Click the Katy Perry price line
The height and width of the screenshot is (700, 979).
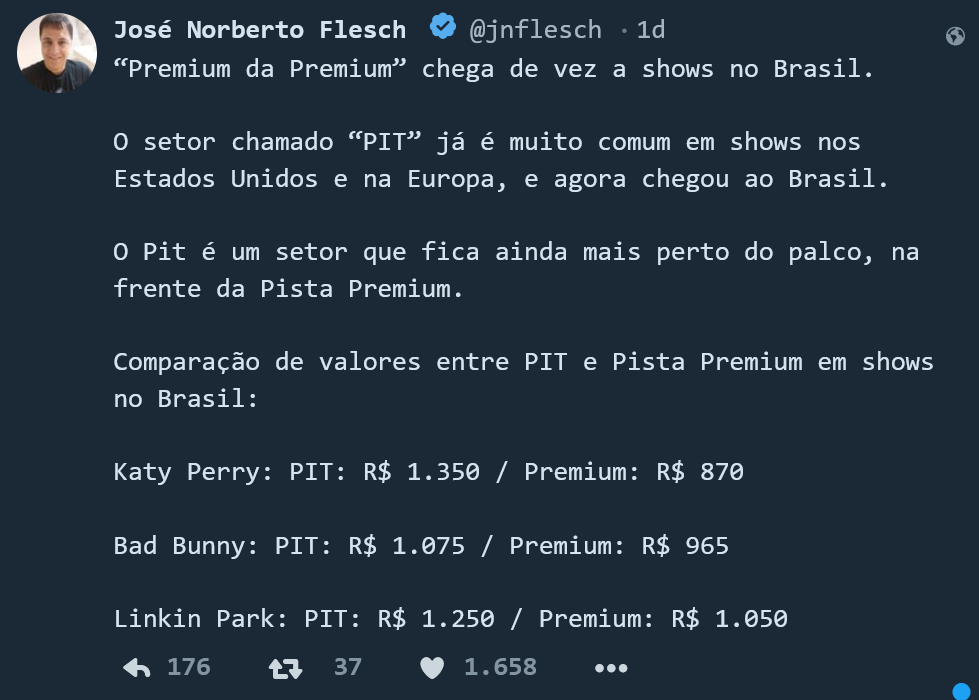(x=428, y=471)
